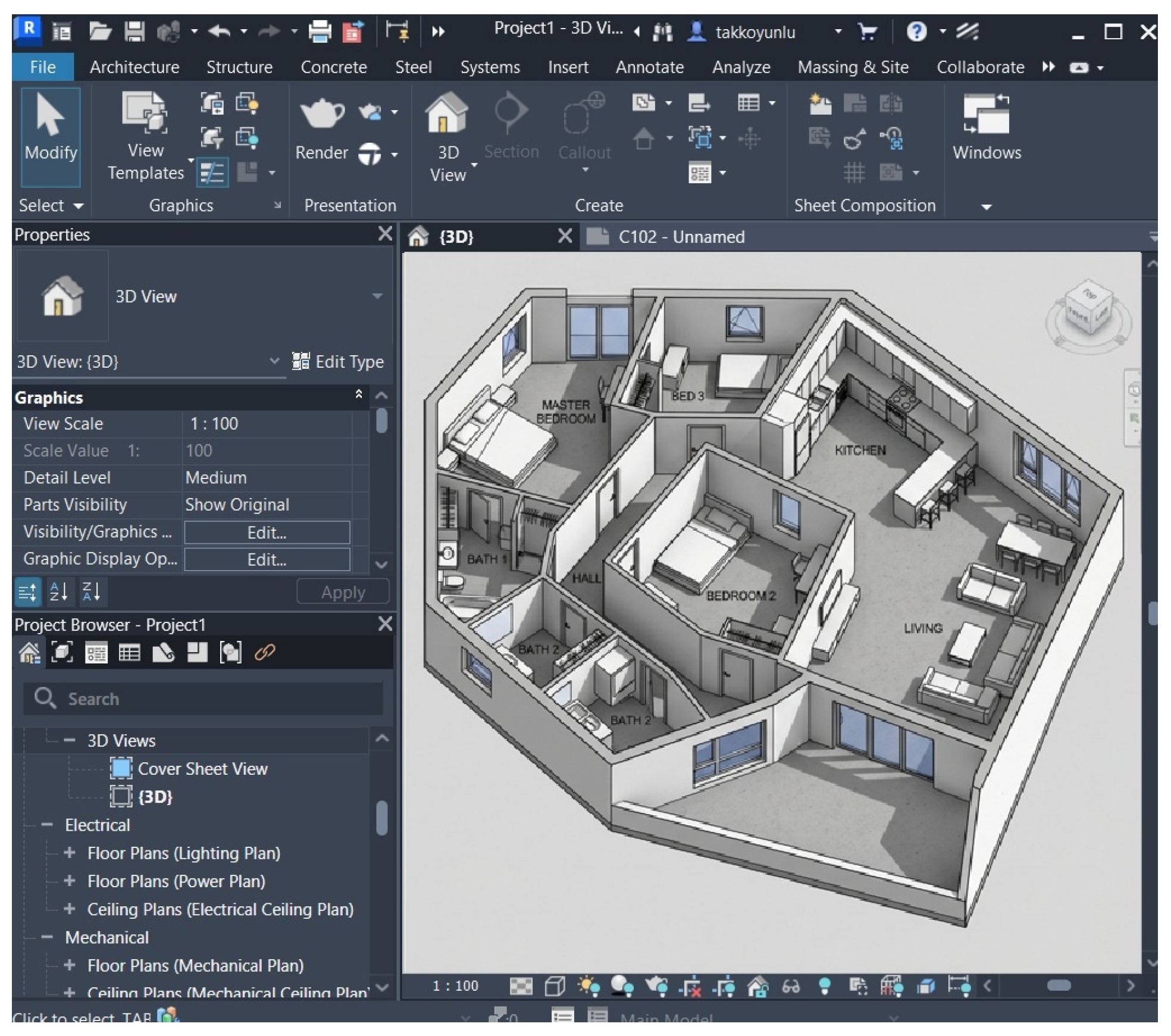Click the horizontal scrollbar thumb under 3D view
Viewport: 1171px width, 1036px height.
click(1059, 986)
